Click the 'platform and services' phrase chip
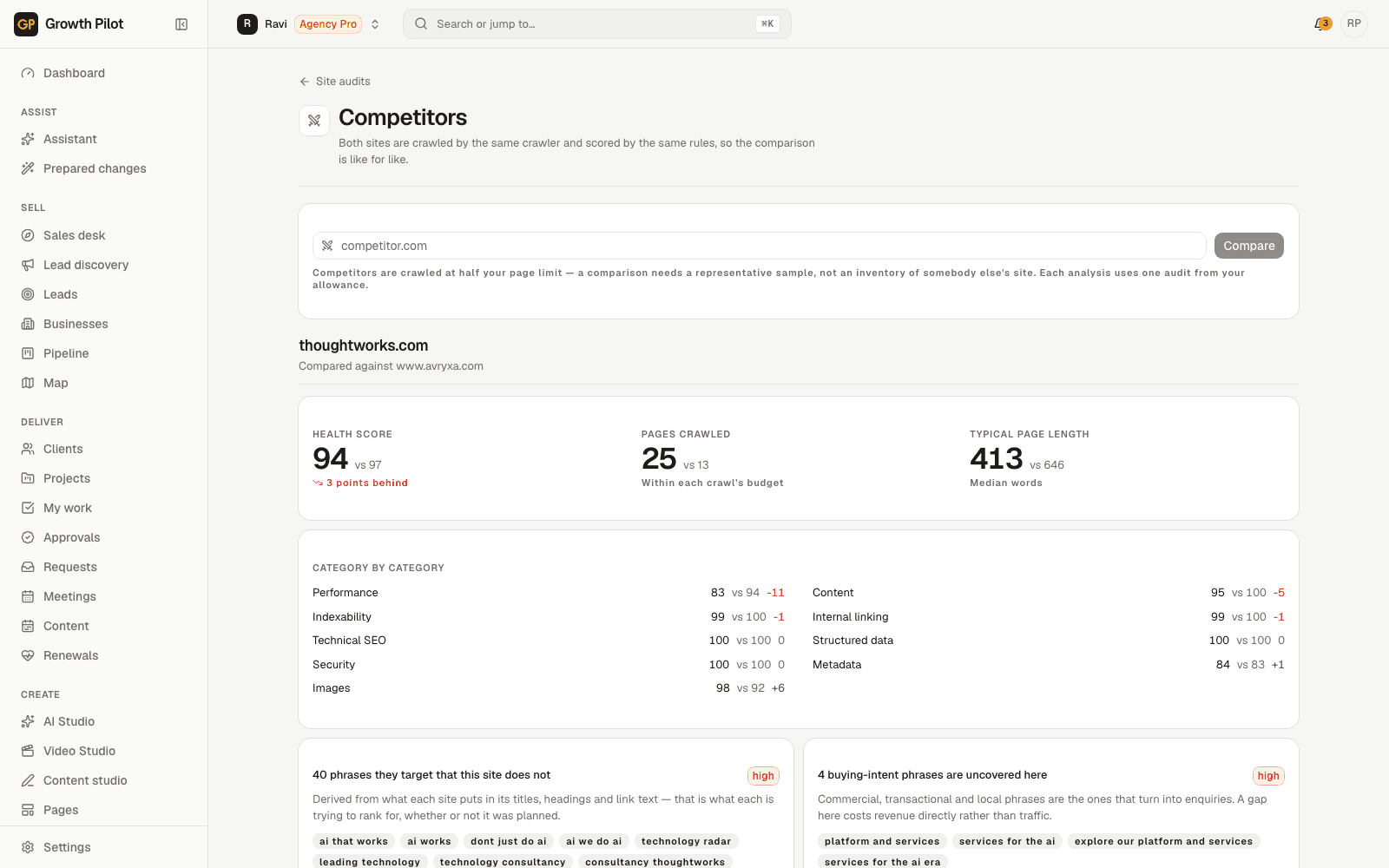The height and width of the screenshot is (868, 1389). tap(882, 841)
